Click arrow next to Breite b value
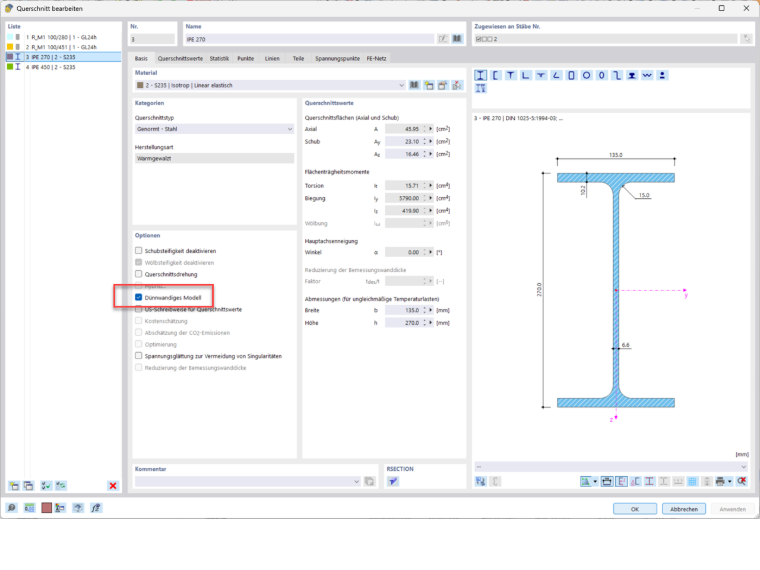The height and width of the screenshot is (570, 760). click(x=430, y=310)
